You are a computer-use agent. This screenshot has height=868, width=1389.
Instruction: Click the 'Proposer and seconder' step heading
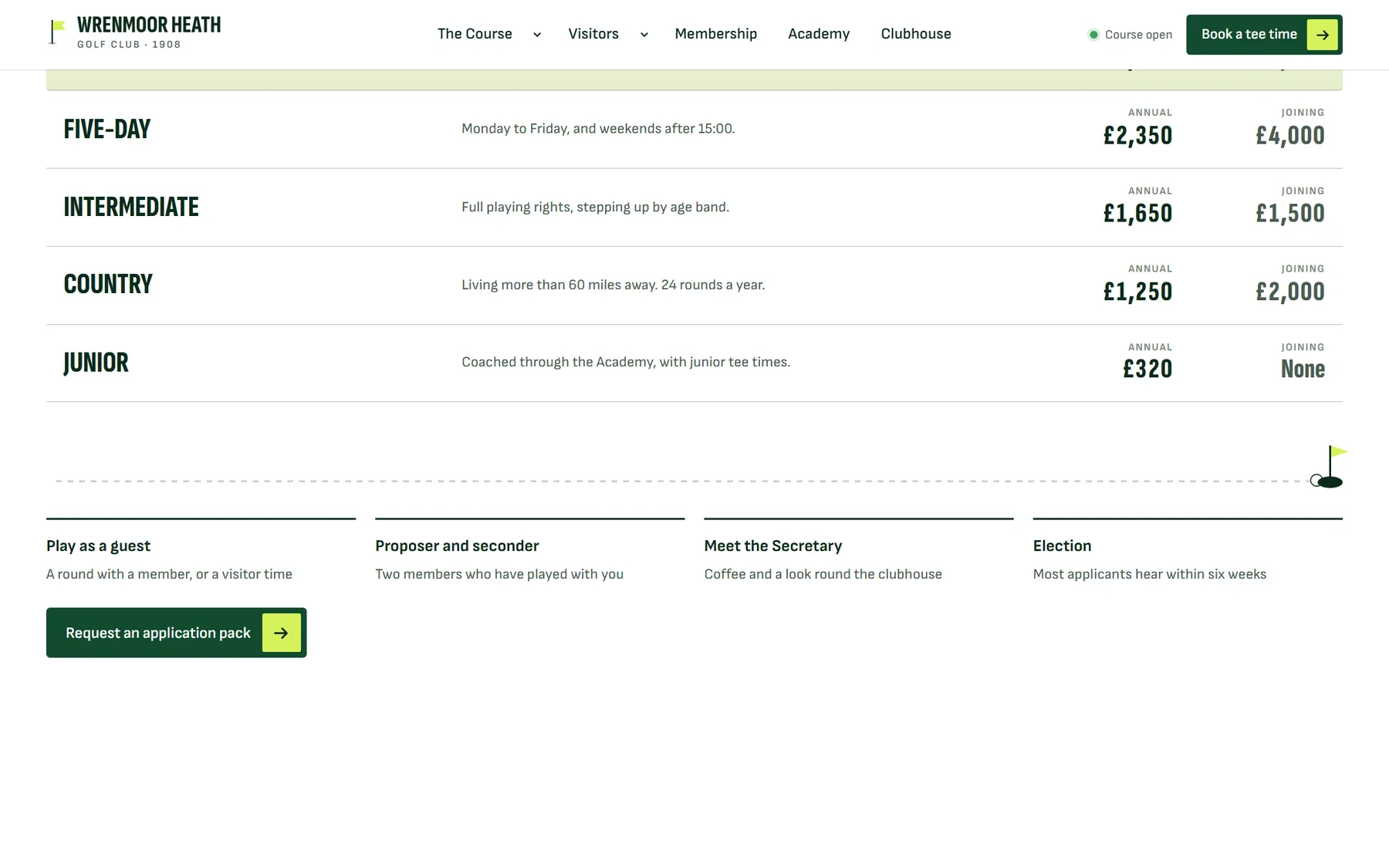tap(457, 546)
